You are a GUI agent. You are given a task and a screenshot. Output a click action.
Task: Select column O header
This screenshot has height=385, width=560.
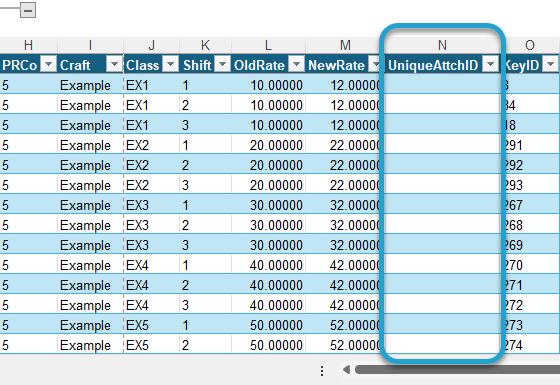[530, 45]
